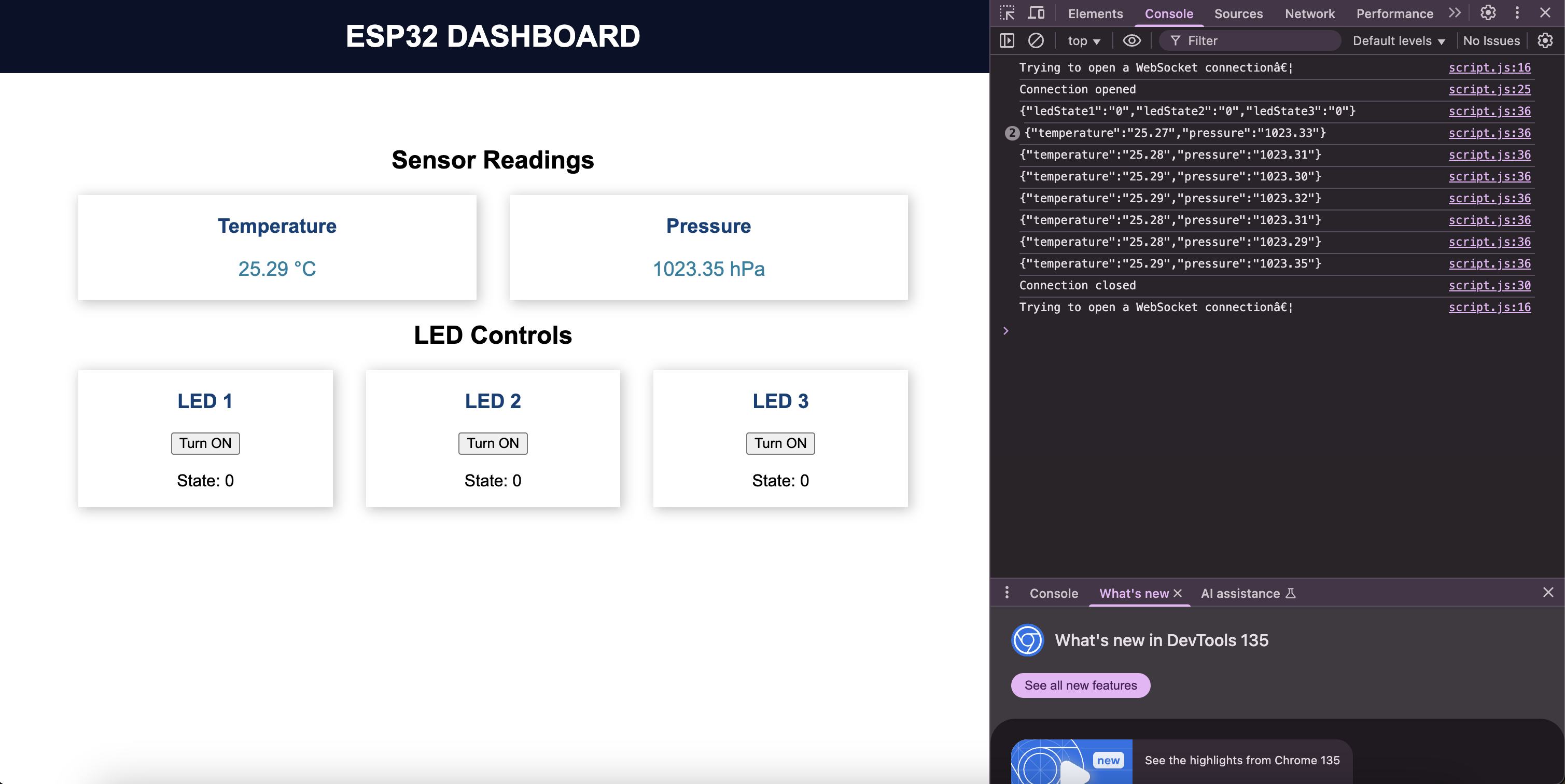The height and width of the screenshot is (784, 1565).
Task: Click the clear console icon
Action: pyautogui.click(x=1036, y=40)
